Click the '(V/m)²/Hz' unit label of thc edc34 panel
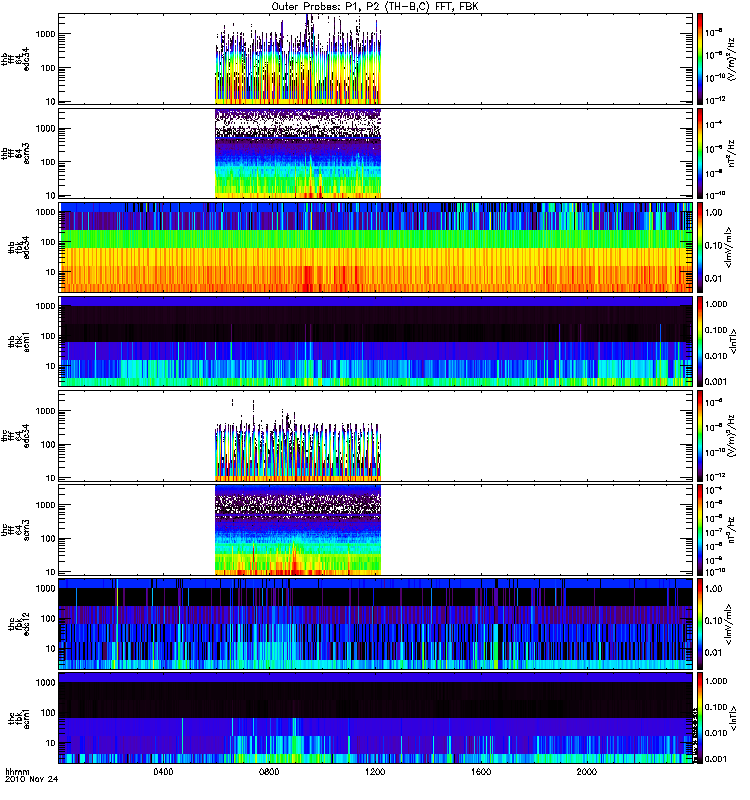 [731, 436]
